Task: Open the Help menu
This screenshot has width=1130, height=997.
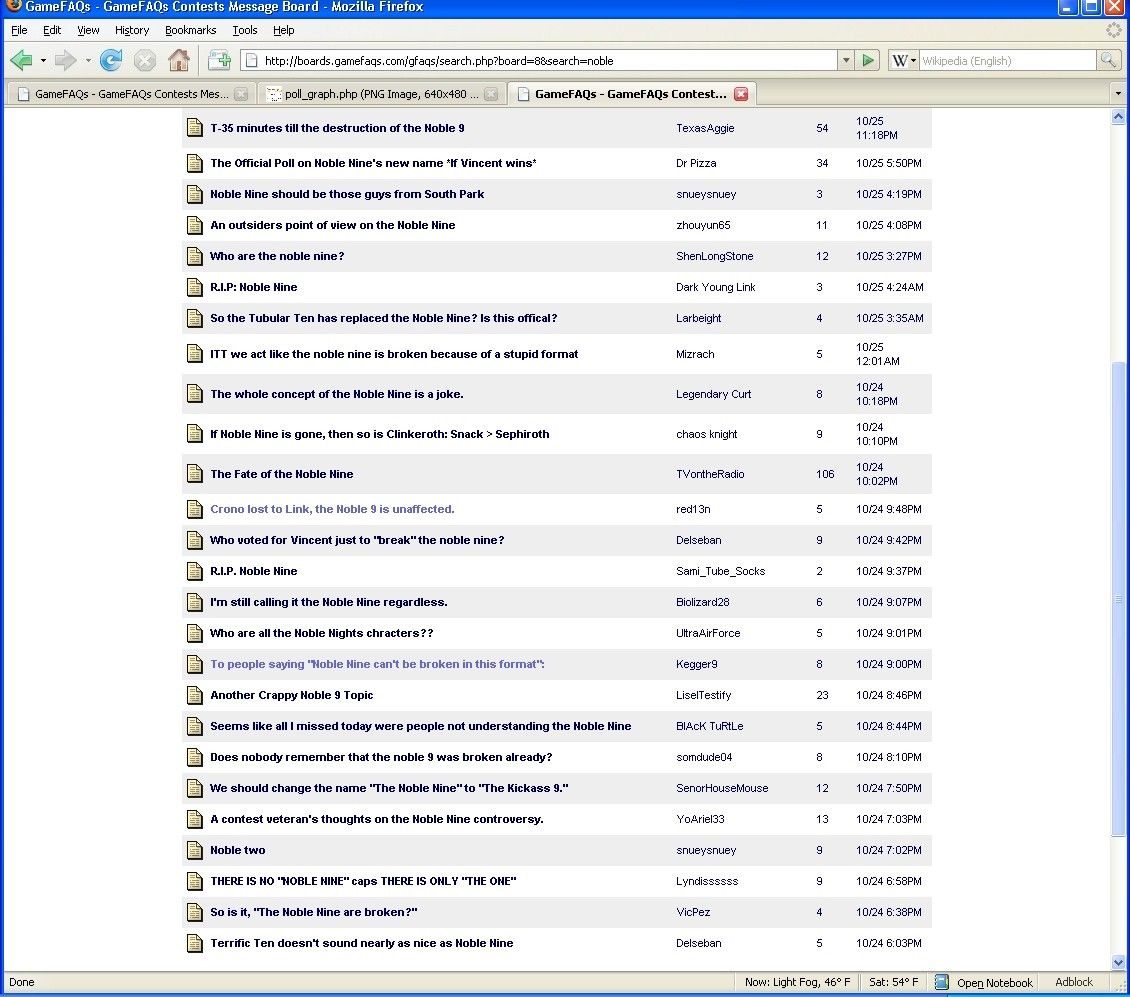Action: (x=283, y=30)
